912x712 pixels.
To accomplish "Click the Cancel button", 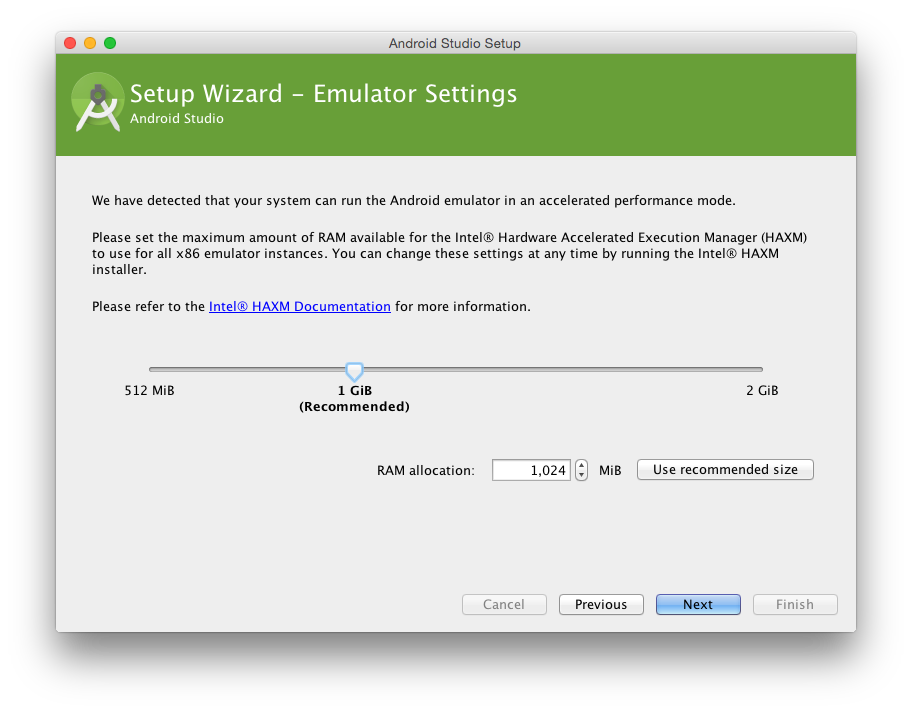I will click(504, 604).
